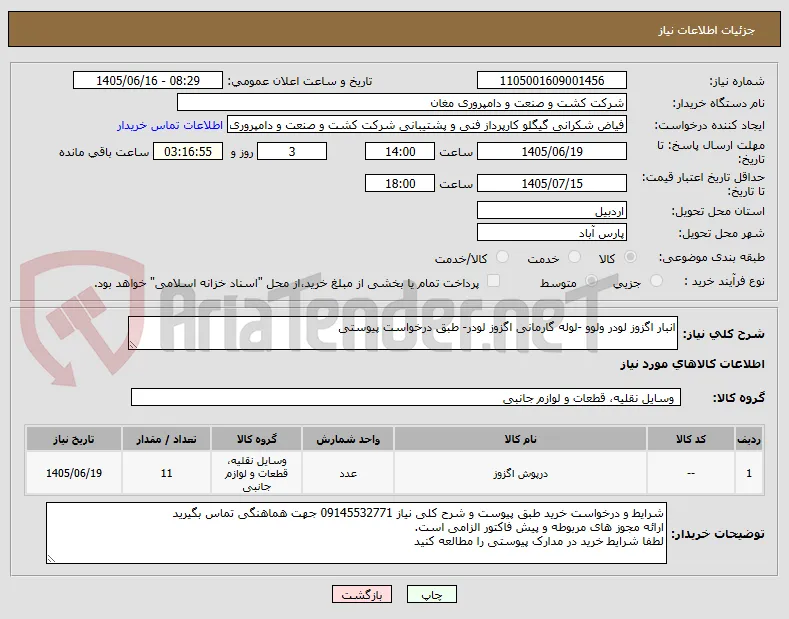Viewport: 789px width, 619px height.
Task: Select the کالا radio button
Action: pyautogui.click(x=630, y=257)
